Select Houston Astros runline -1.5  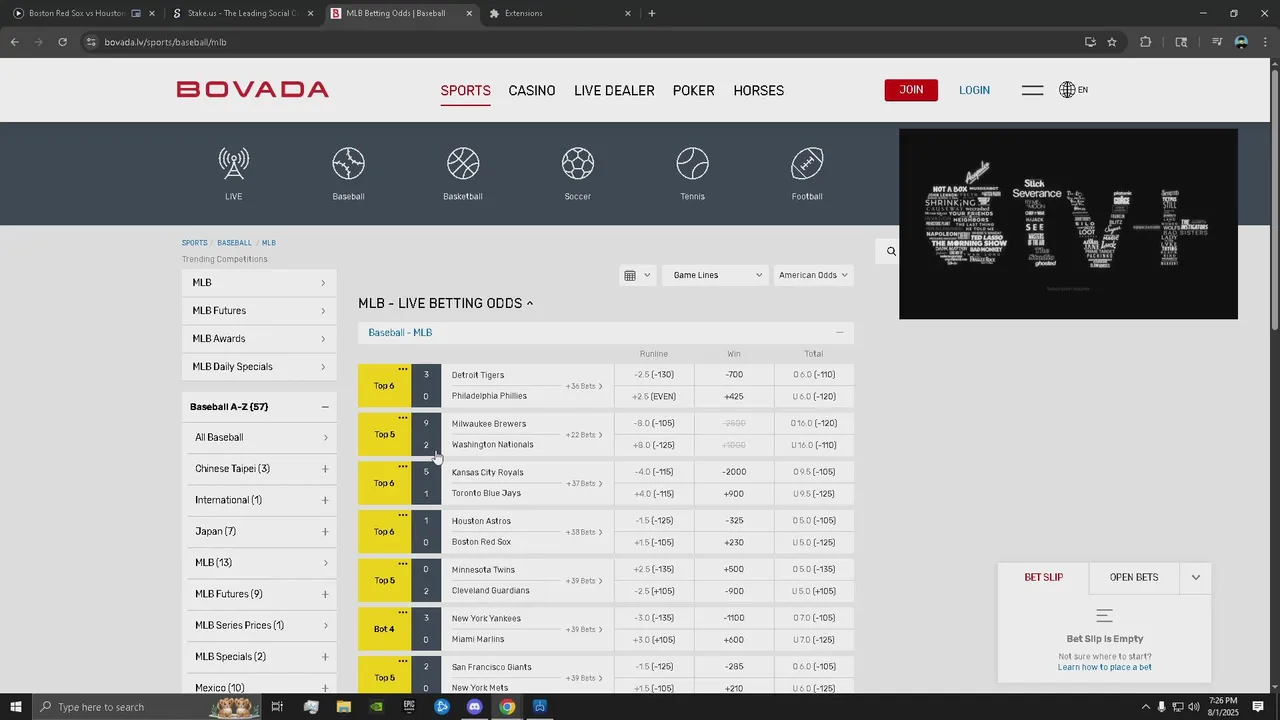654,521
